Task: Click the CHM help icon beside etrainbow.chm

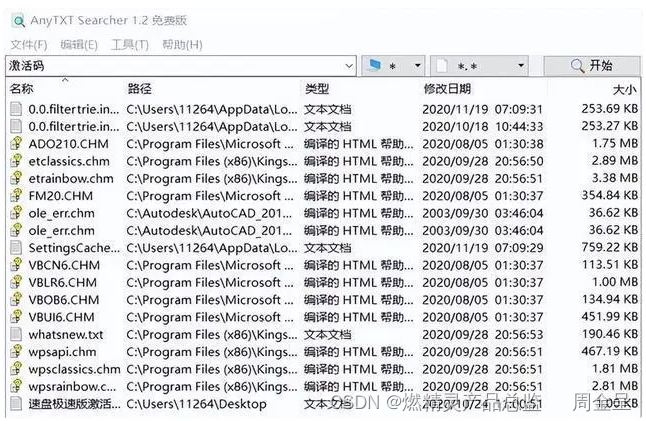Action: tap(16, 178)
